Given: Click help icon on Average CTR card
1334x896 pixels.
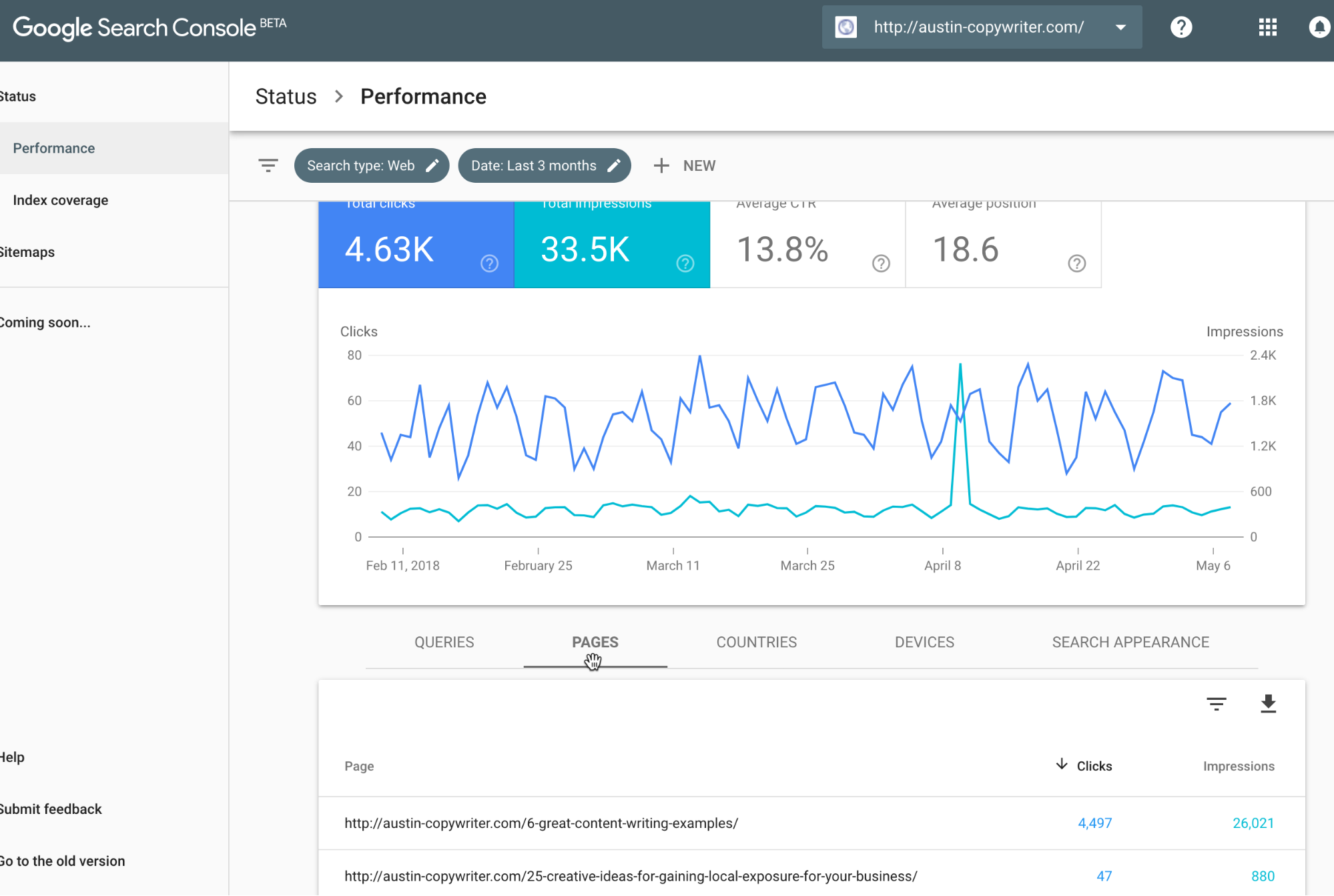Looking at the screenshot, I should point(881,264).
